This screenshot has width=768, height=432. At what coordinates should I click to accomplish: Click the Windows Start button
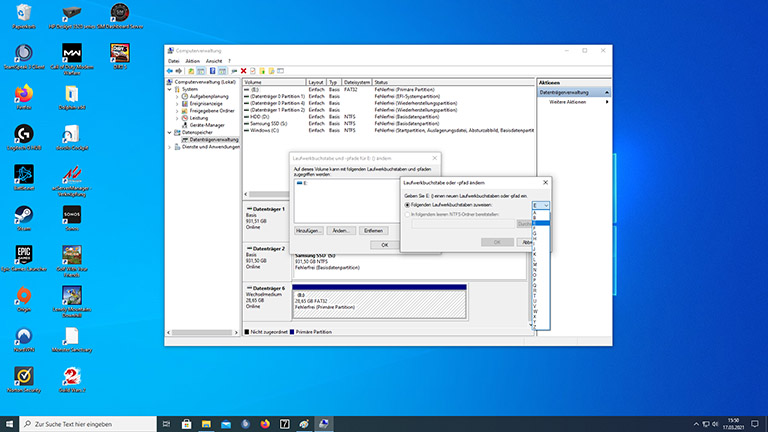click(9, 423)
